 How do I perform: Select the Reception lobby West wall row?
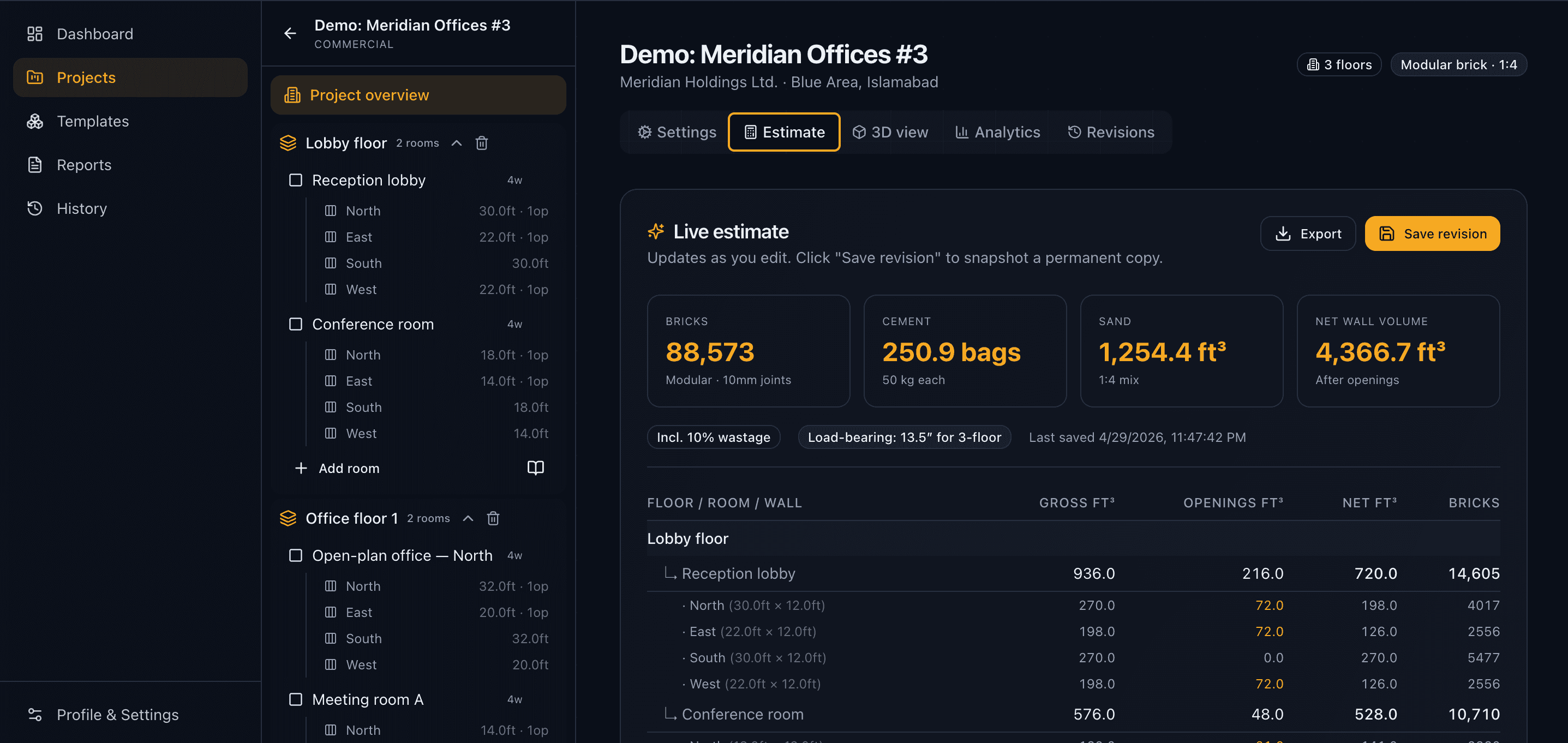click(436, 290)
